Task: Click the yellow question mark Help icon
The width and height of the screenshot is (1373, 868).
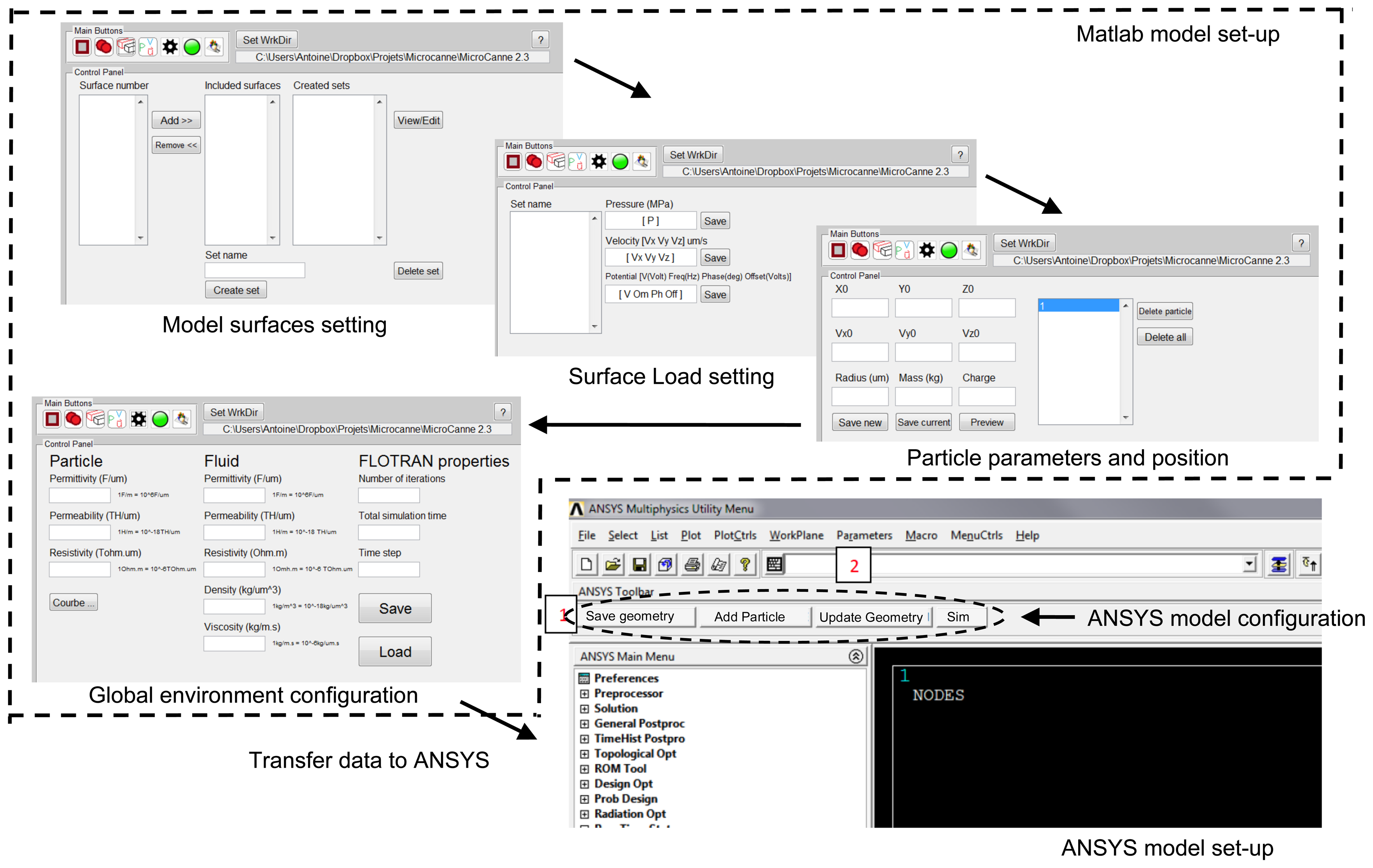Action: point(745,564)
